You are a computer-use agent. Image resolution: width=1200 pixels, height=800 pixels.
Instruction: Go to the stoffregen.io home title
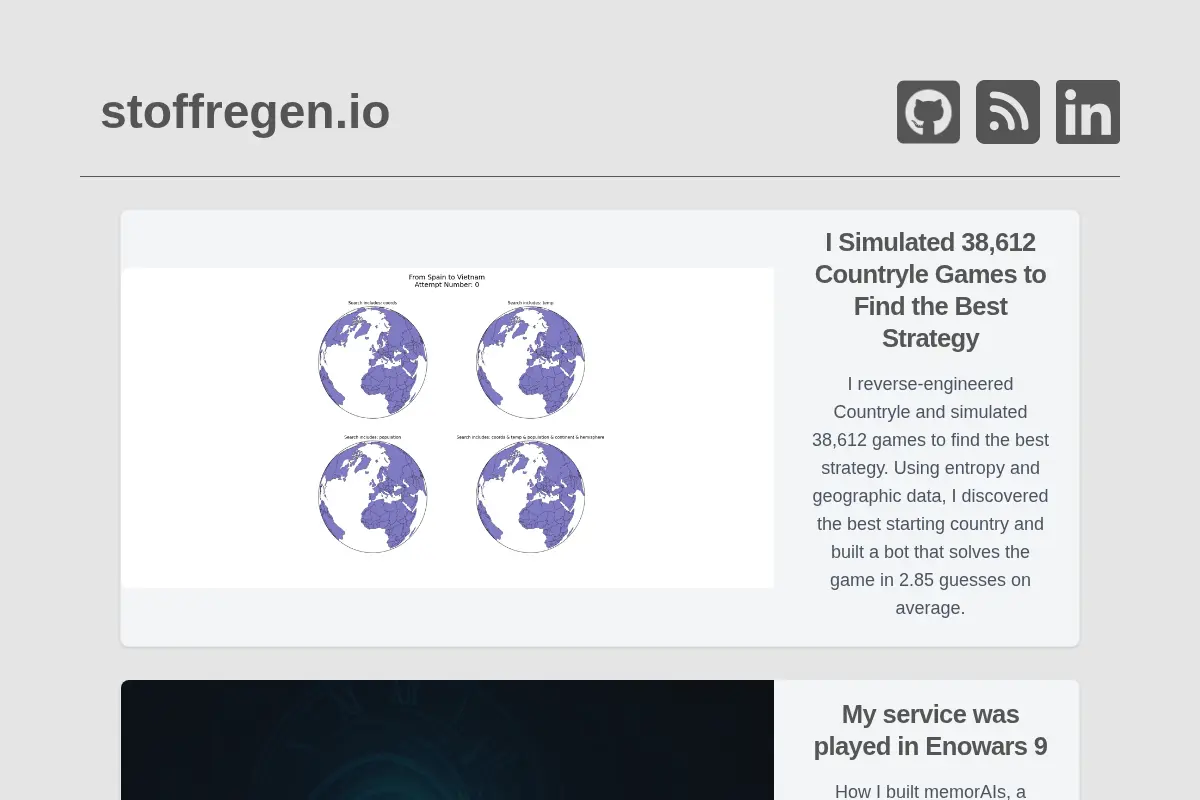pos(245,111)
